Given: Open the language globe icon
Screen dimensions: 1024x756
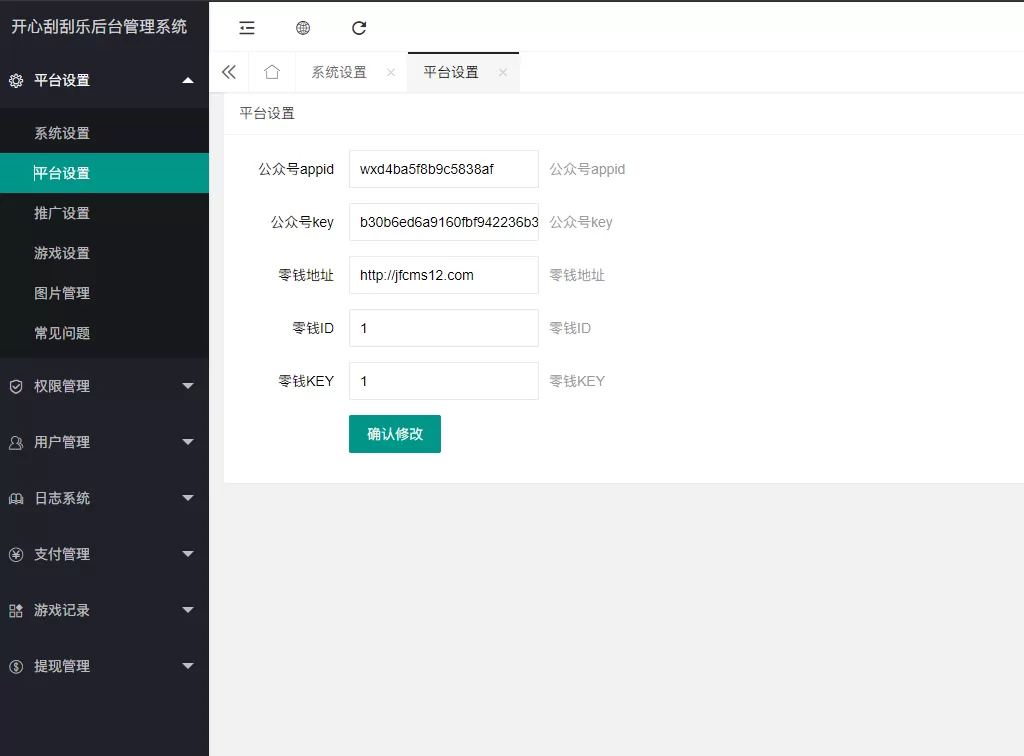Looking at the screenshot, I should 302,27.
